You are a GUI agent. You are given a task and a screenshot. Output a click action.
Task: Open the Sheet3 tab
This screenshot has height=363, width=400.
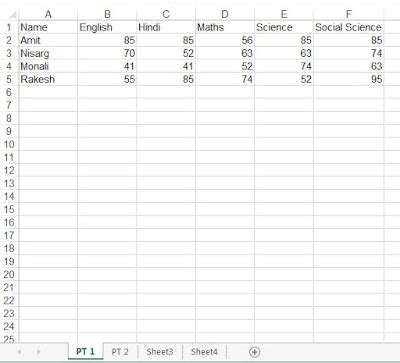tap(160, 352)
